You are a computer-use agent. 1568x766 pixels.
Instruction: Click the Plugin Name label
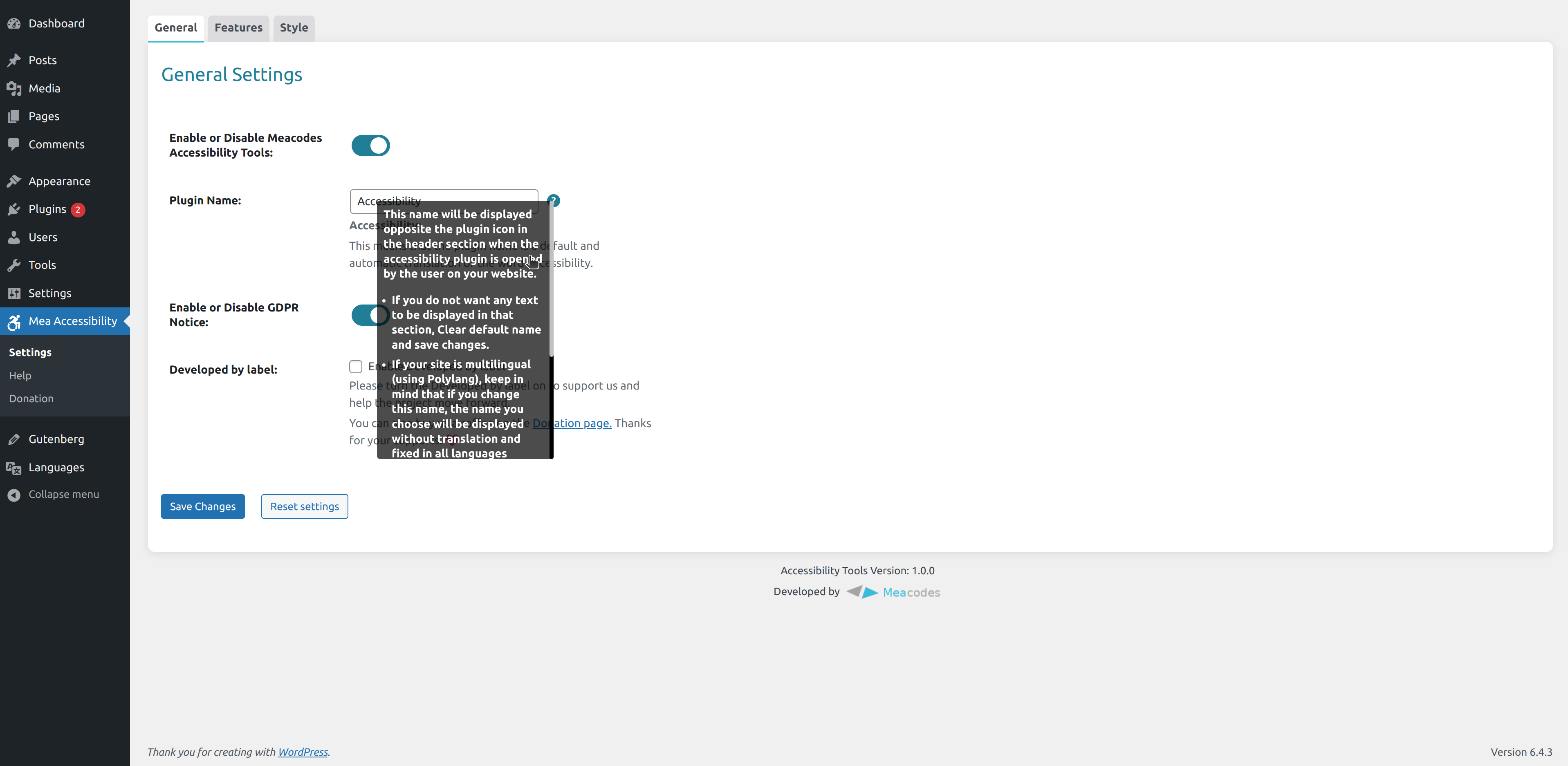pyautogui.click(x=205, y=200)
